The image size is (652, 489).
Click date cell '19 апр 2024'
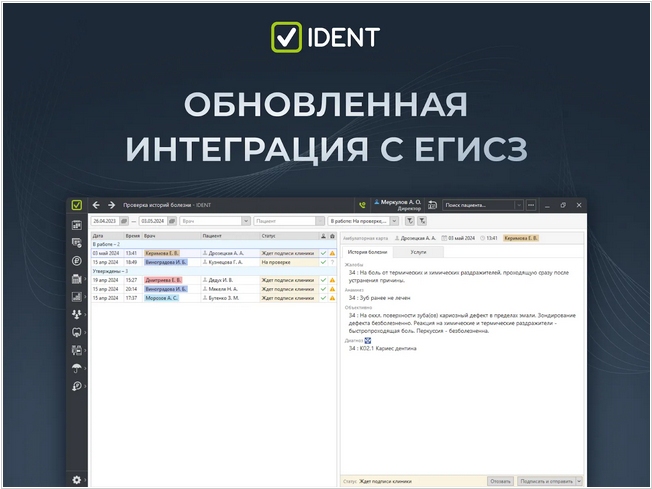pyautogui.click(x=106, y=280)
